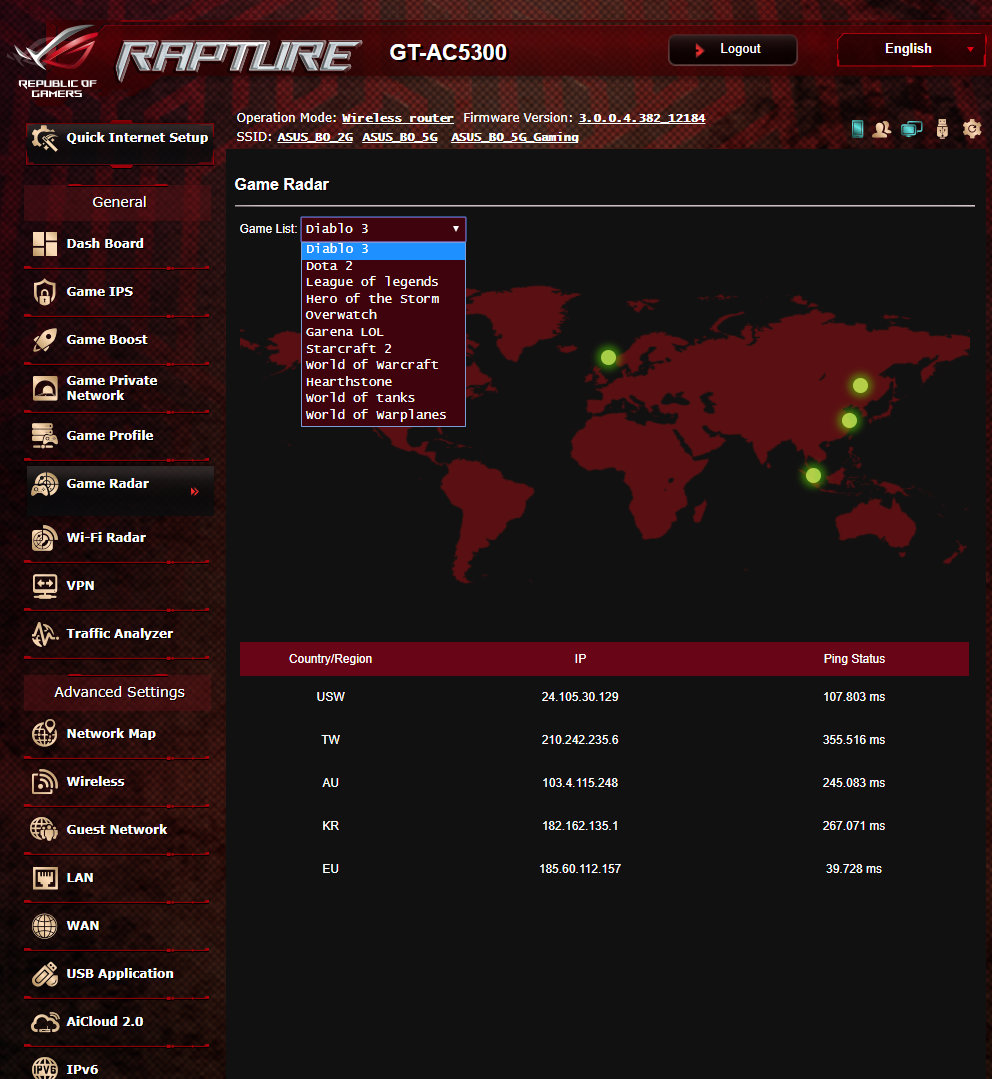Pick World of Warcraft from the list
The image size is (992, 1079).
[383, 365]
